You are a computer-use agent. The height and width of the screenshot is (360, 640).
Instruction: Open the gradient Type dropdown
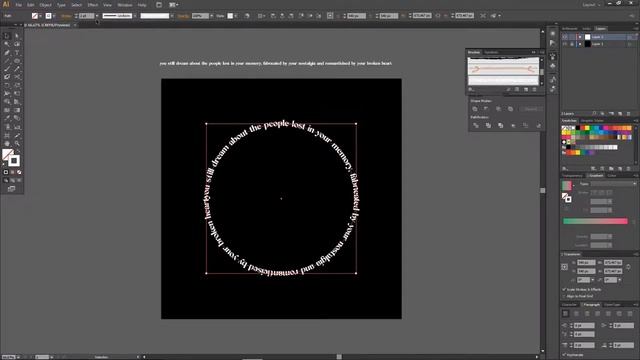pos(613,184)
